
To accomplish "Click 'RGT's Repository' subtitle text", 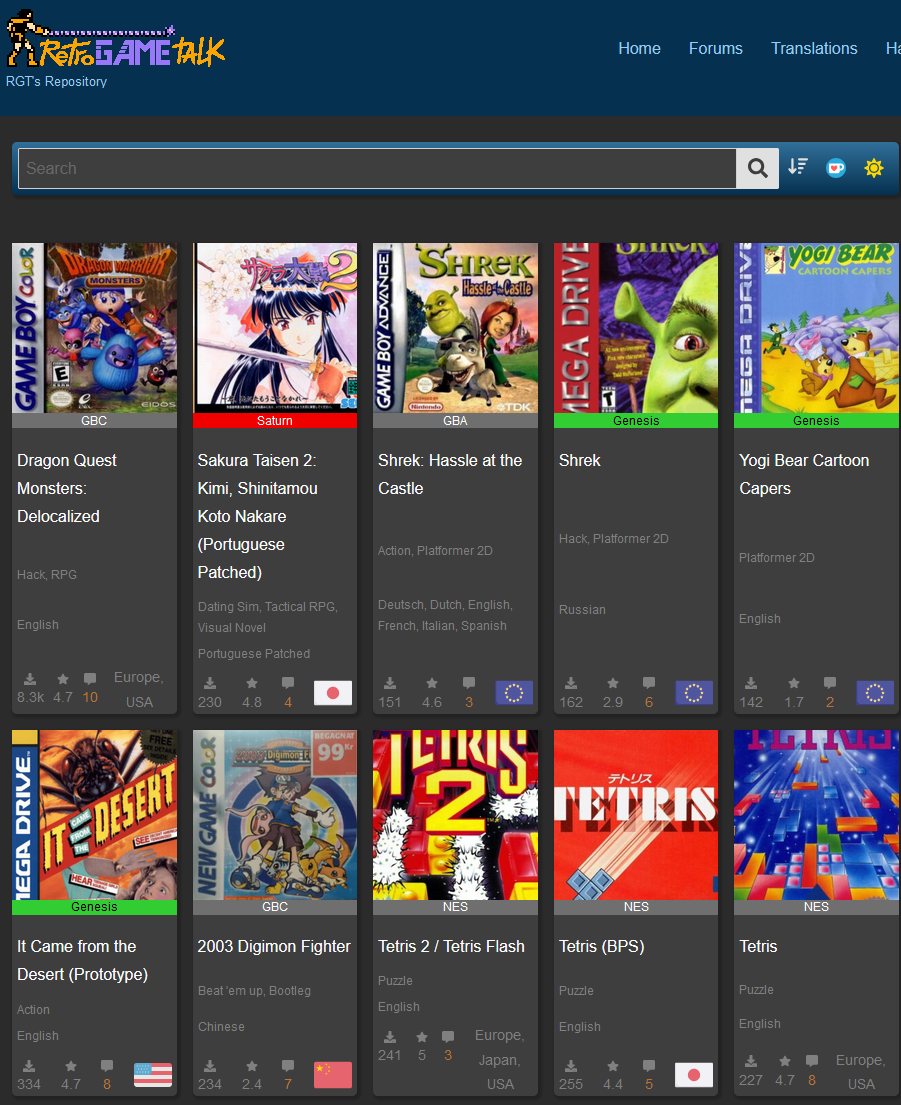I will (56, 82).
